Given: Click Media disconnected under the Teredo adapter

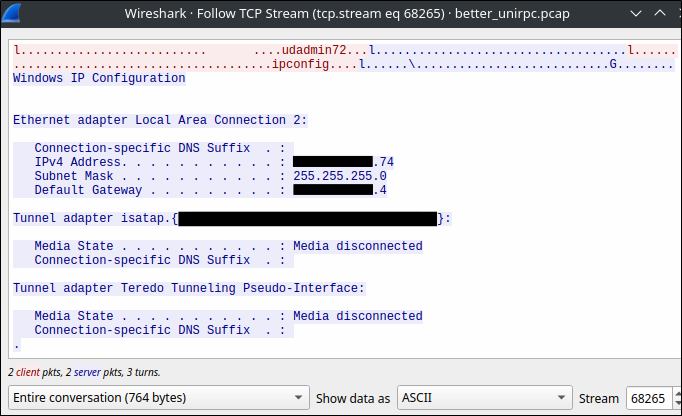Looking at the screenshot, I should pos(357,316).
